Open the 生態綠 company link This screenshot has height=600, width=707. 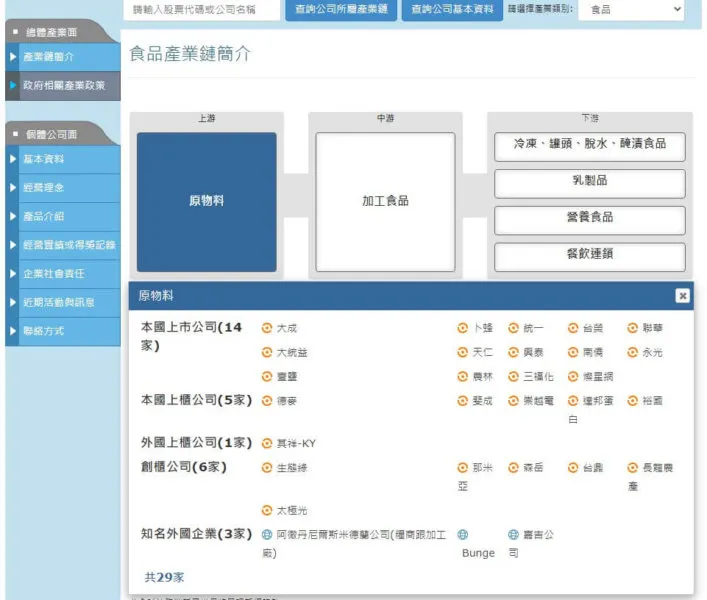click(x=292, y=468)
